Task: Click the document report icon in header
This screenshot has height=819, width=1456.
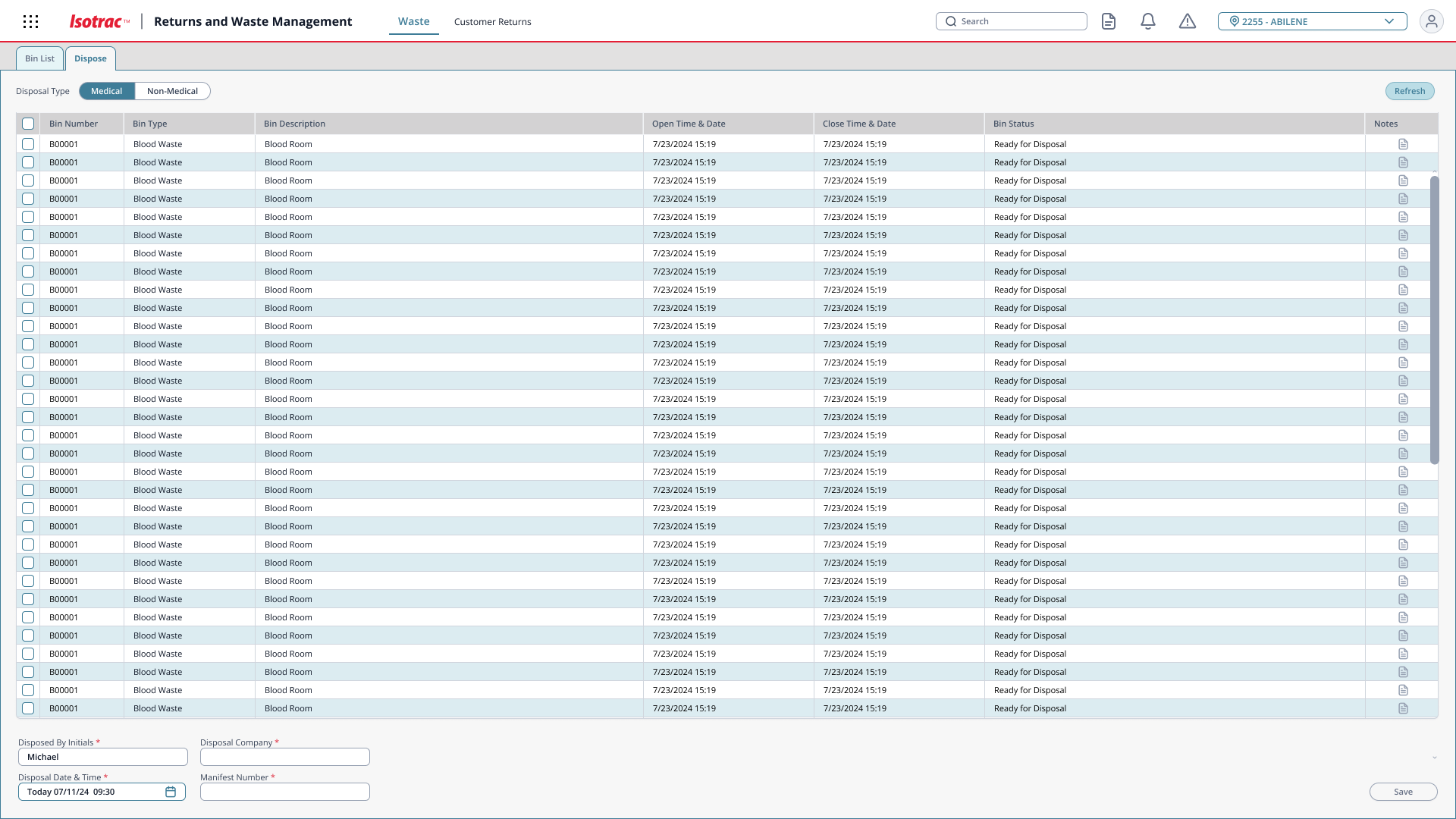Action: click(x=1109, y=21)
